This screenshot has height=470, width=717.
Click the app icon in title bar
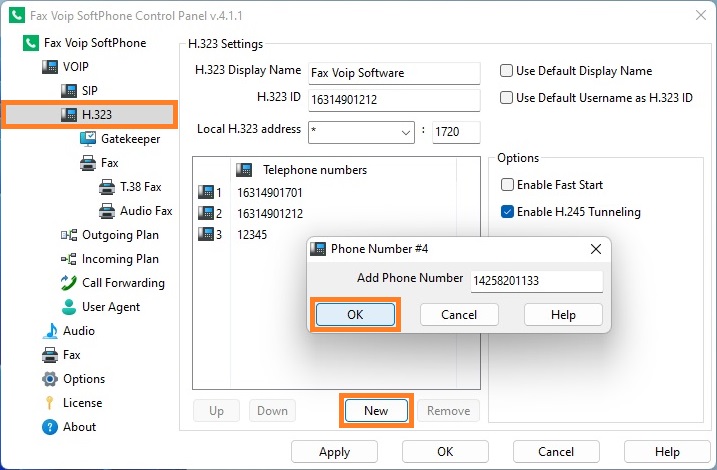pyautogui.click(x=17, y=15)
